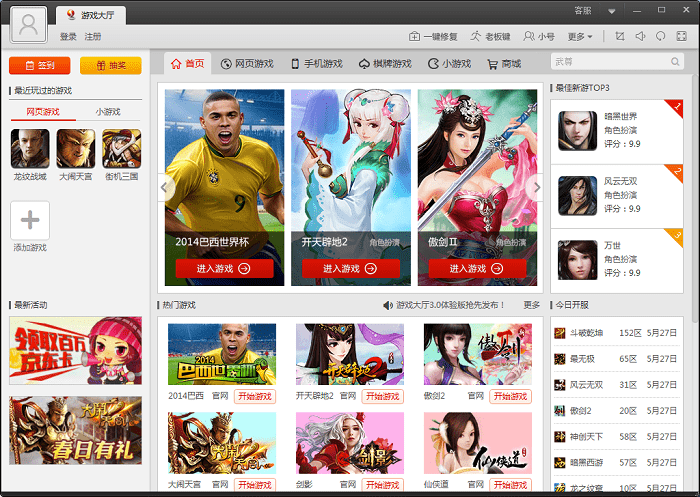700x497 pixels.
Task: Open the 领取百万京东卡 activity banner
Action: [75, 351]
